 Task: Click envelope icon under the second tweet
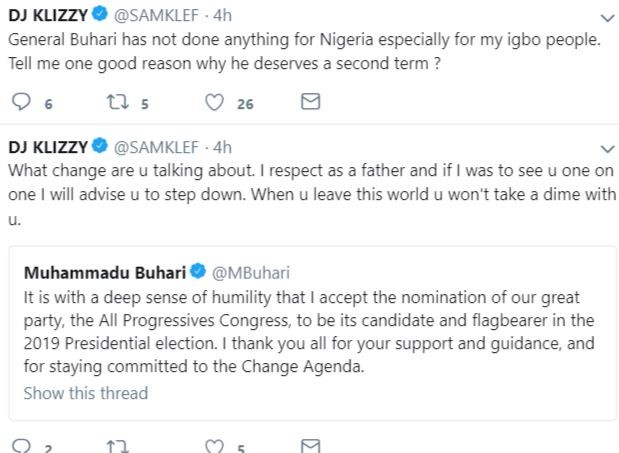pos(310,446)
